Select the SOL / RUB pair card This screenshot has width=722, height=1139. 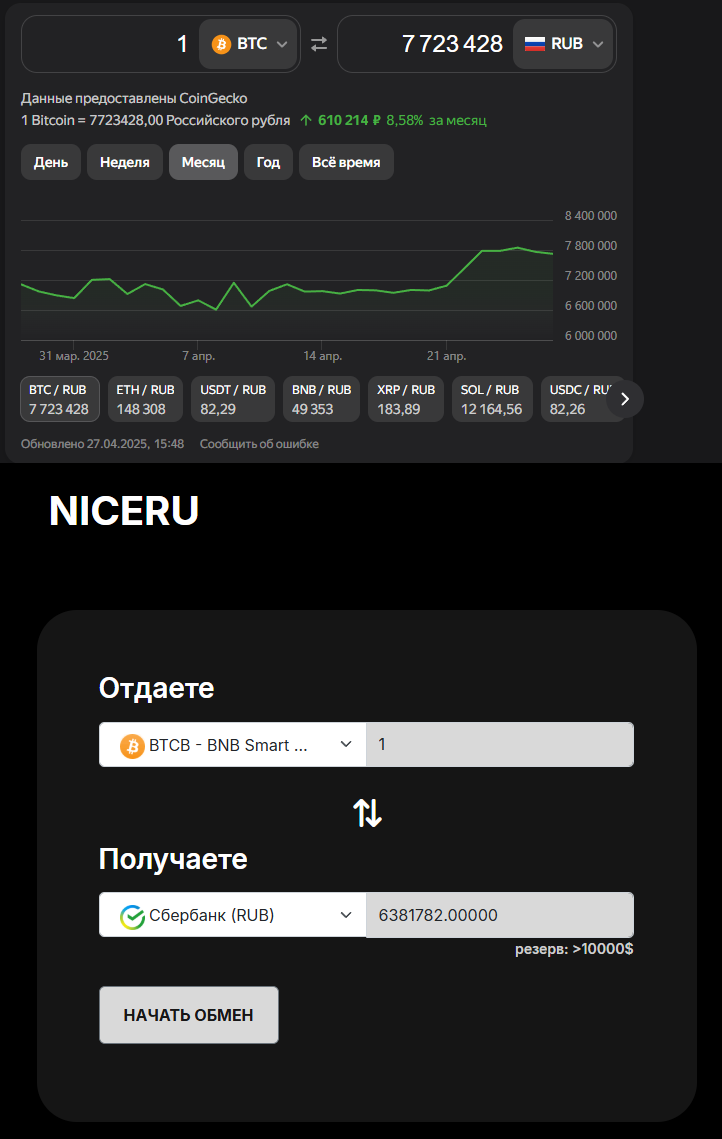click(x=492, y=399)
